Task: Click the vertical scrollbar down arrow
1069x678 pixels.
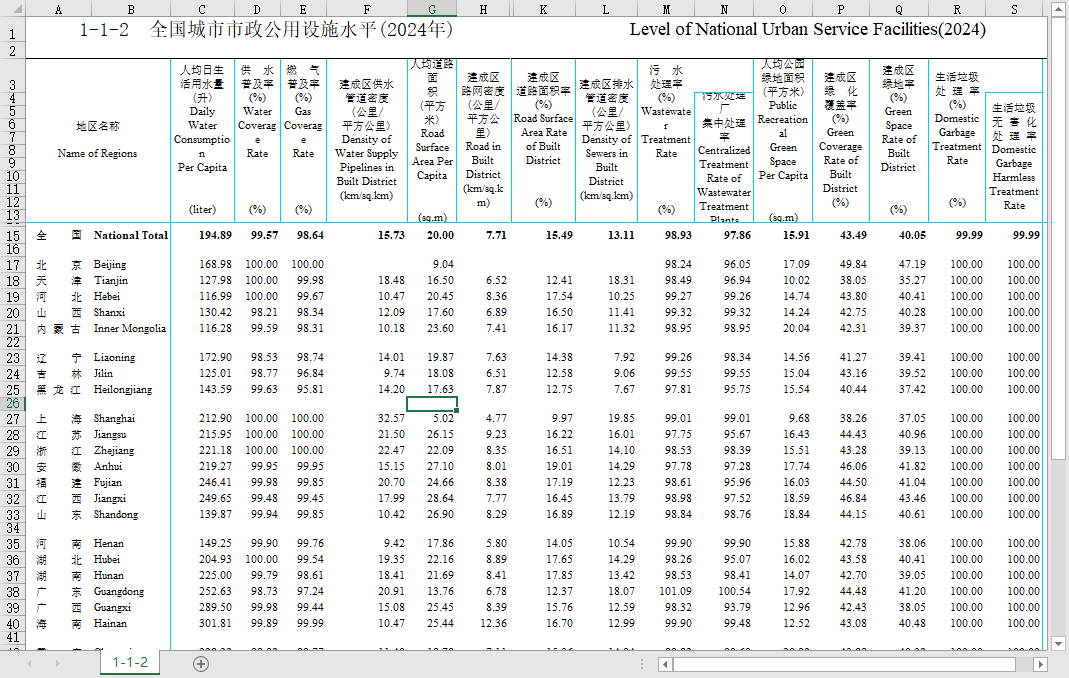Action: (1060, 642)
